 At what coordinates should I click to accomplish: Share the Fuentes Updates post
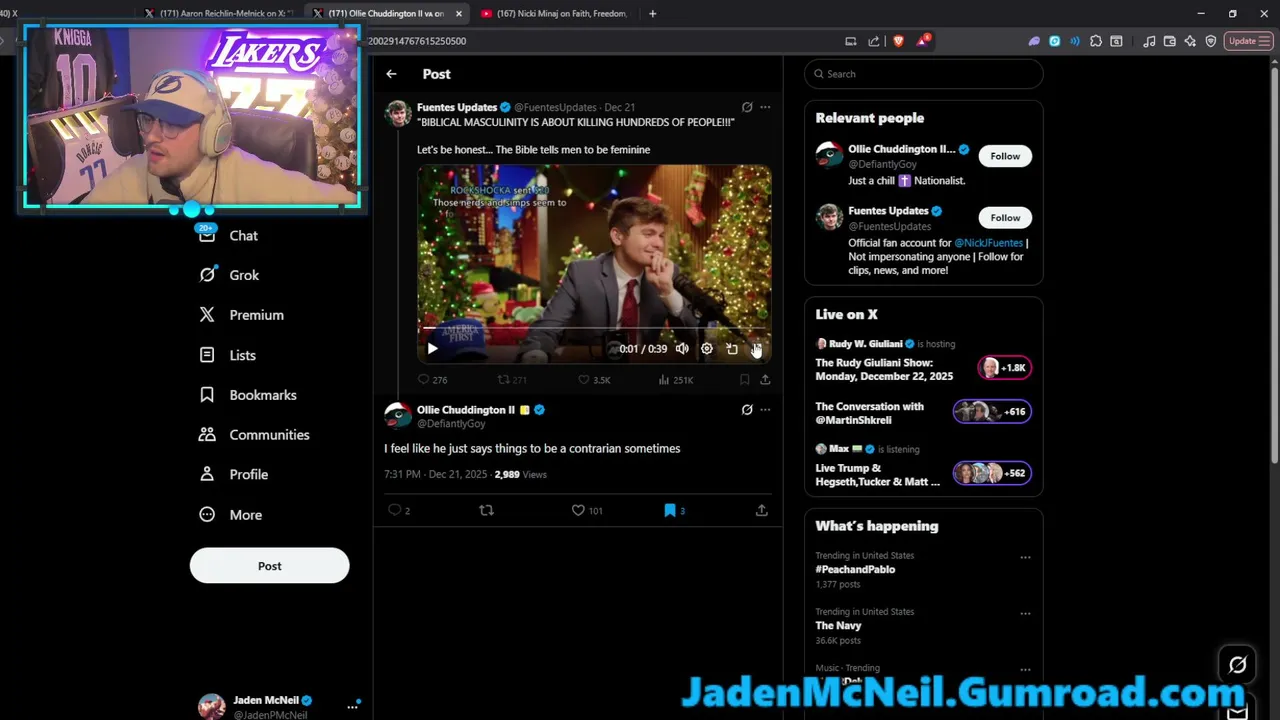click(765, 380)
